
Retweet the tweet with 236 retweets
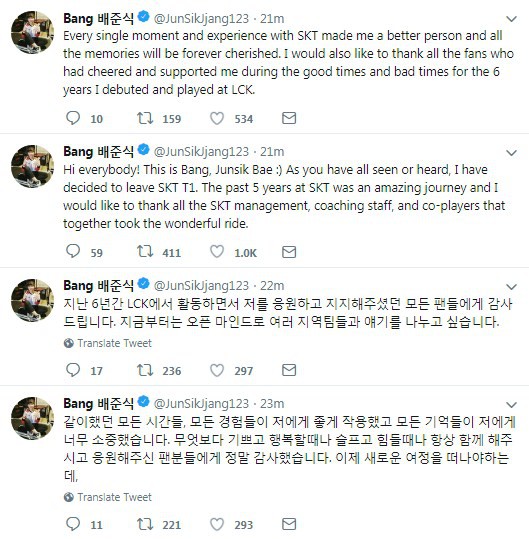(x=145, y=370)
